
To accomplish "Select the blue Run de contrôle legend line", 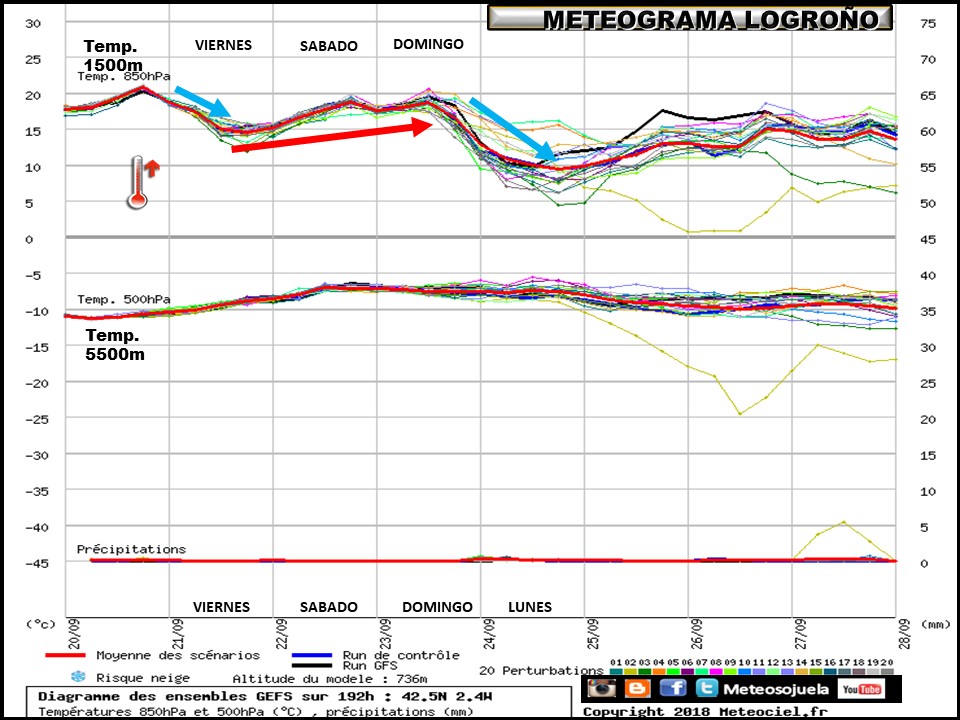I will coord(312,655).
